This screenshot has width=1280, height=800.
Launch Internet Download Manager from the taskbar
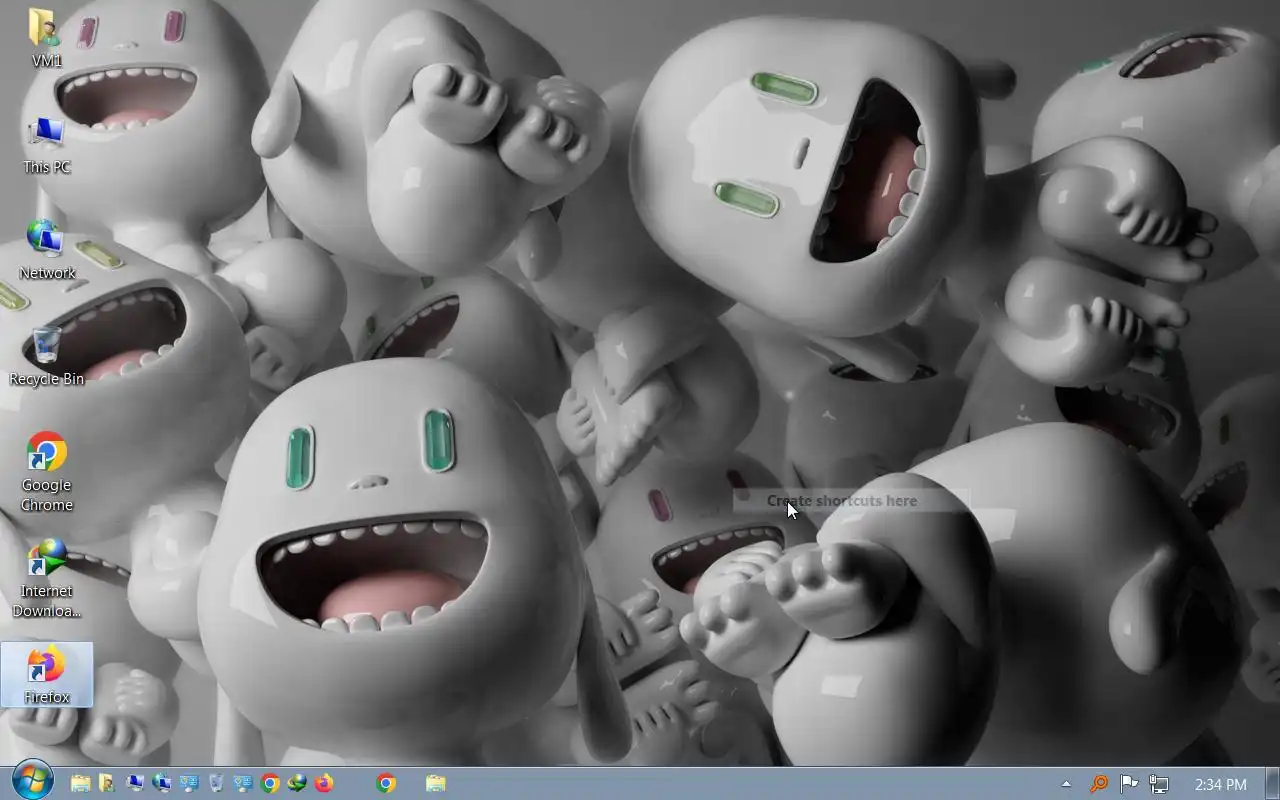297,784
